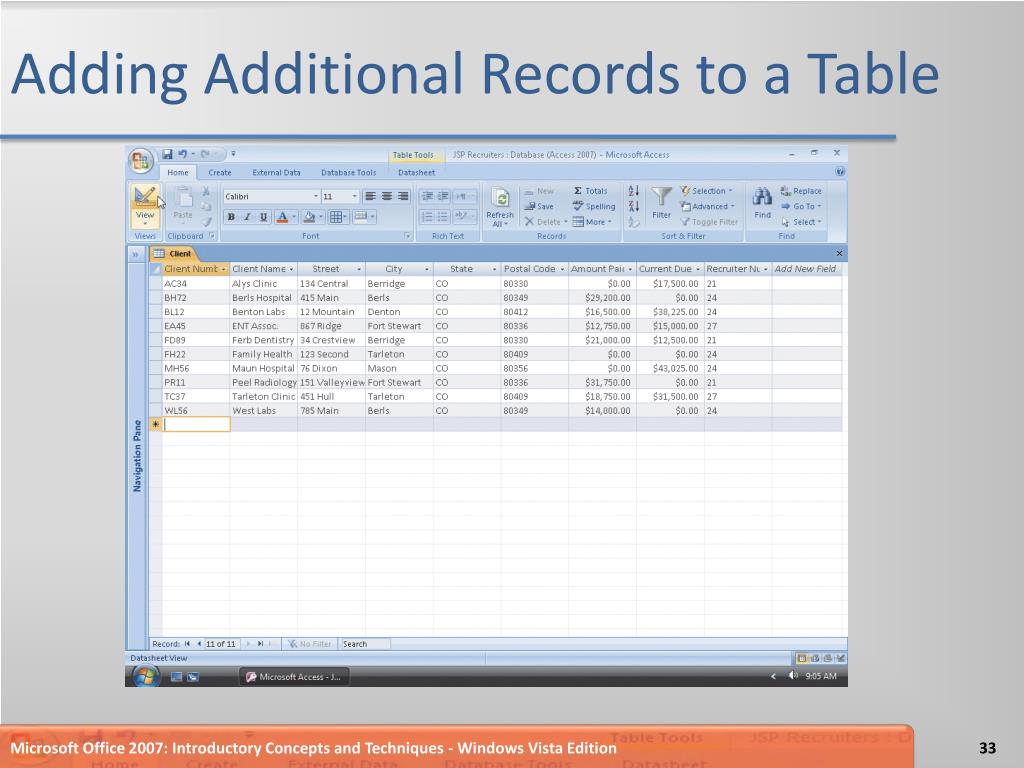Click the record Search box
Screen dimensions: 1024x768
click(x=366, y=644)
